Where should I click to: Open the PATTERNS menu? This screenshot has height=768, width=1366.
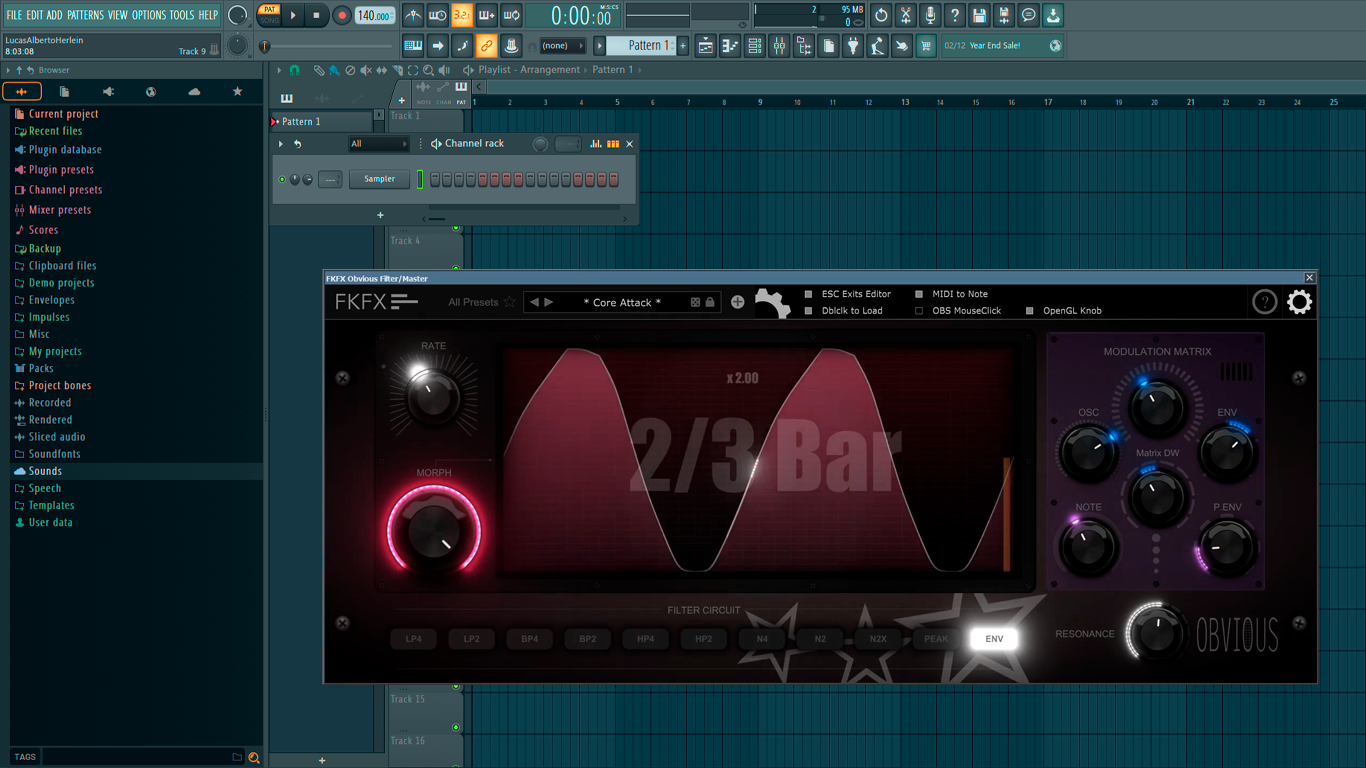point(85,15)
